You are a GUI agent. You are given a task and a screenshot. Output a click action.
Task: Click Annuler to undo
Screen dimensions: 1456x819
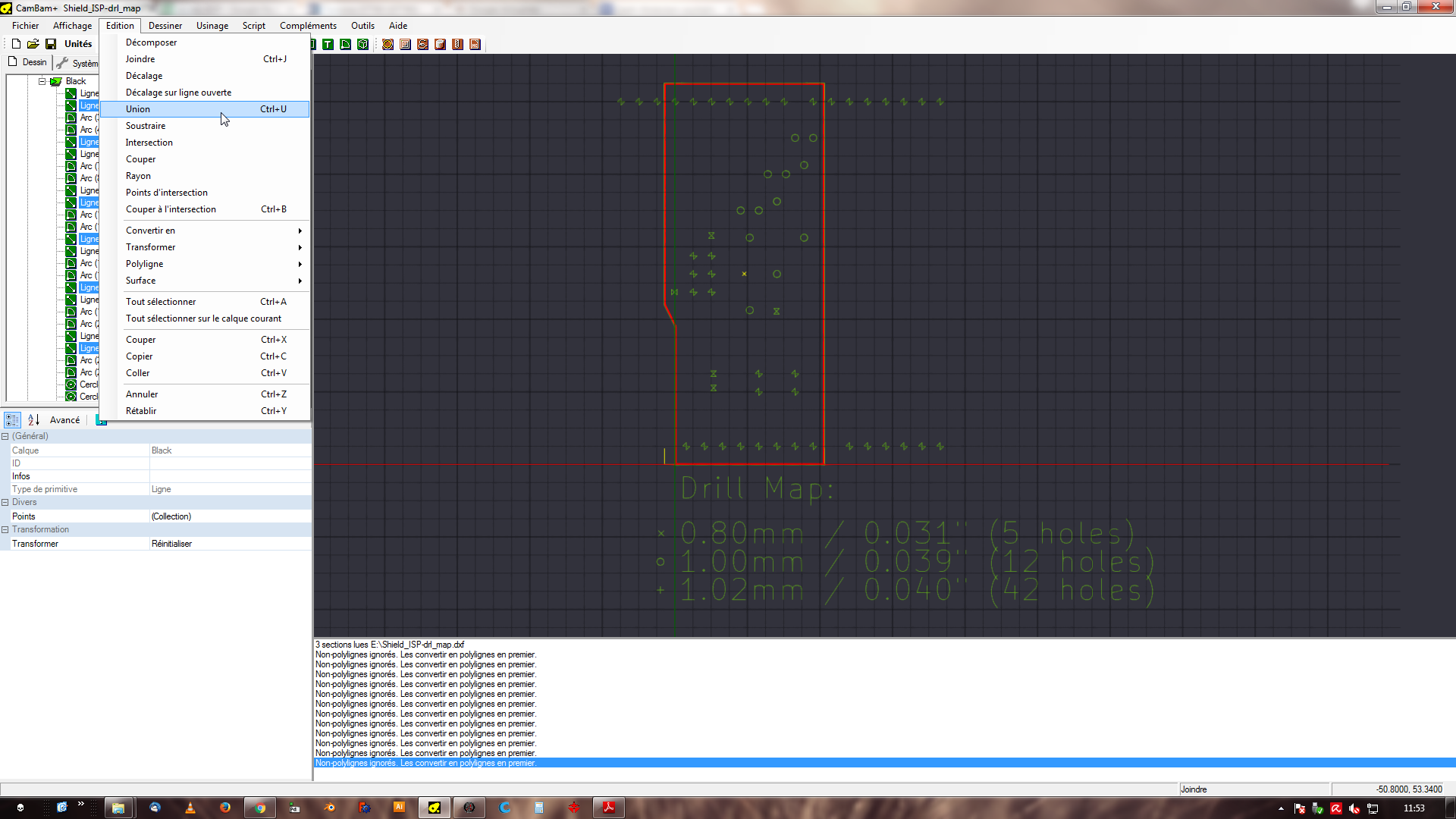[205, 394]
